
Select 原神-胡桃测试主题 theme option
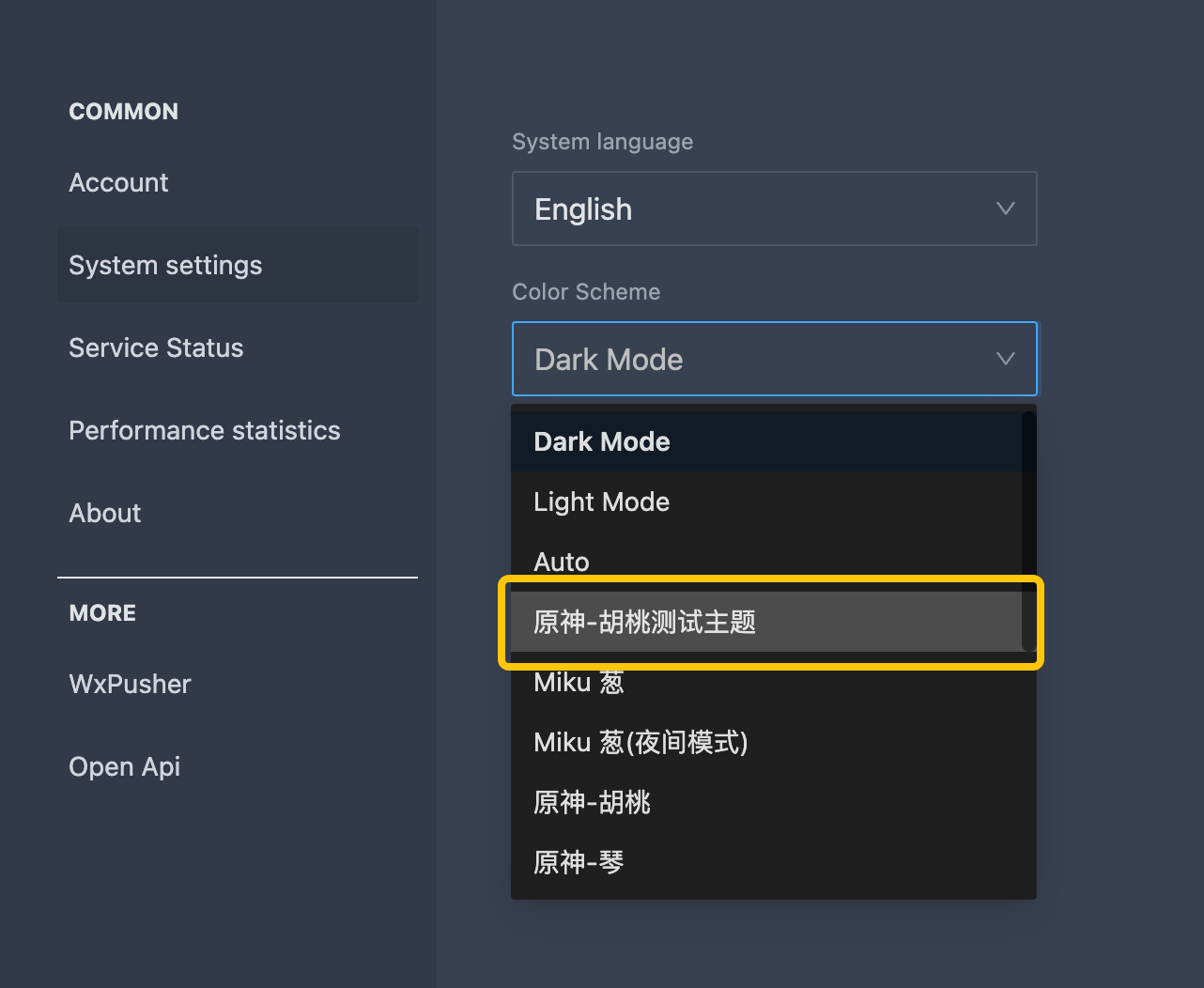pyautogui.click(x=644, y=622)
